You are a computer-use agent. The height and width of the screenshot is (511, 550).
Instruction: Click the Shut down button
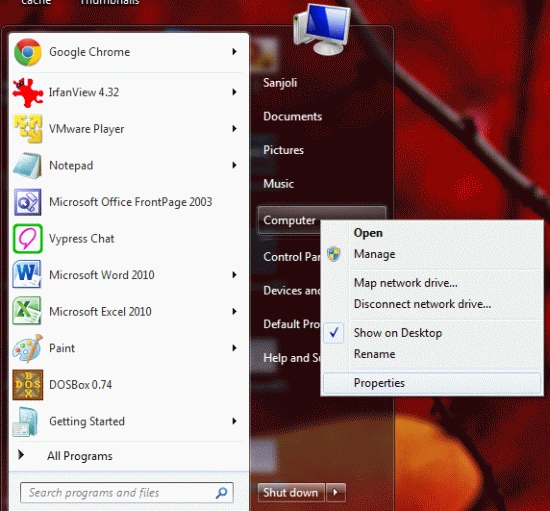click(x=291, y=492)
